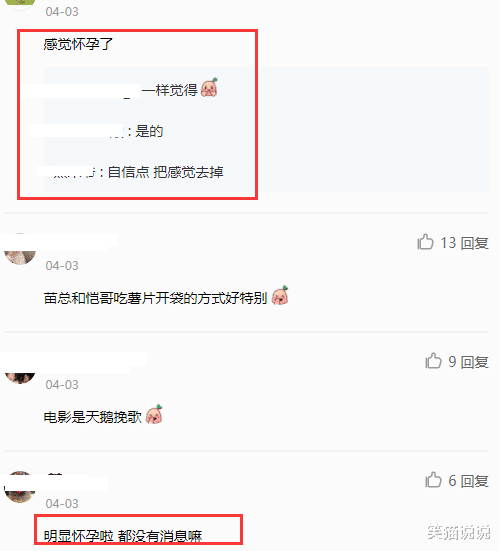The width and height of the screenshot is (499, 551).
Task: Reply to the 电影是天鹅挽歌 comment
Action: click(475, 362)
